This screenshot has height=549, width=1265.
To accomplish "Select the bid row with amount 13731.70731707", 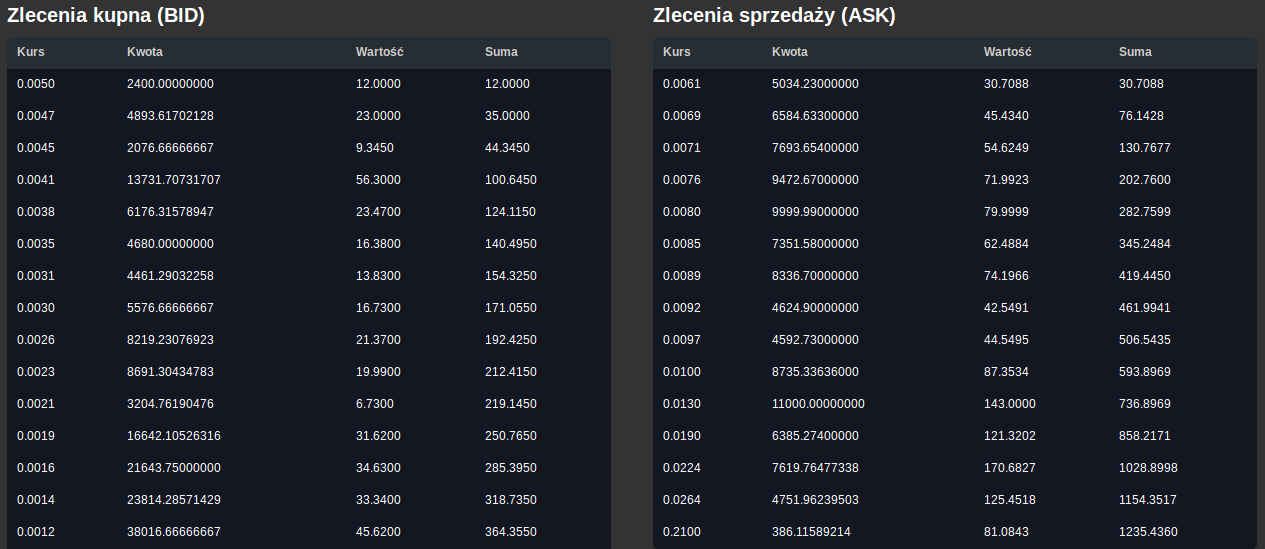I will click(309, 180).
